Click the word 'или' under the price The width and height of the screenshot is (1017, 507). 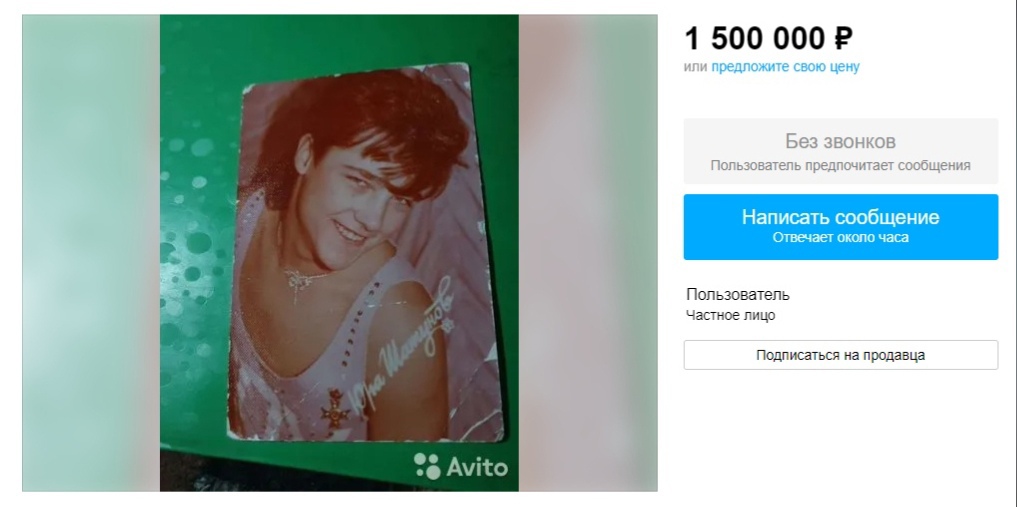coord(696,66)
